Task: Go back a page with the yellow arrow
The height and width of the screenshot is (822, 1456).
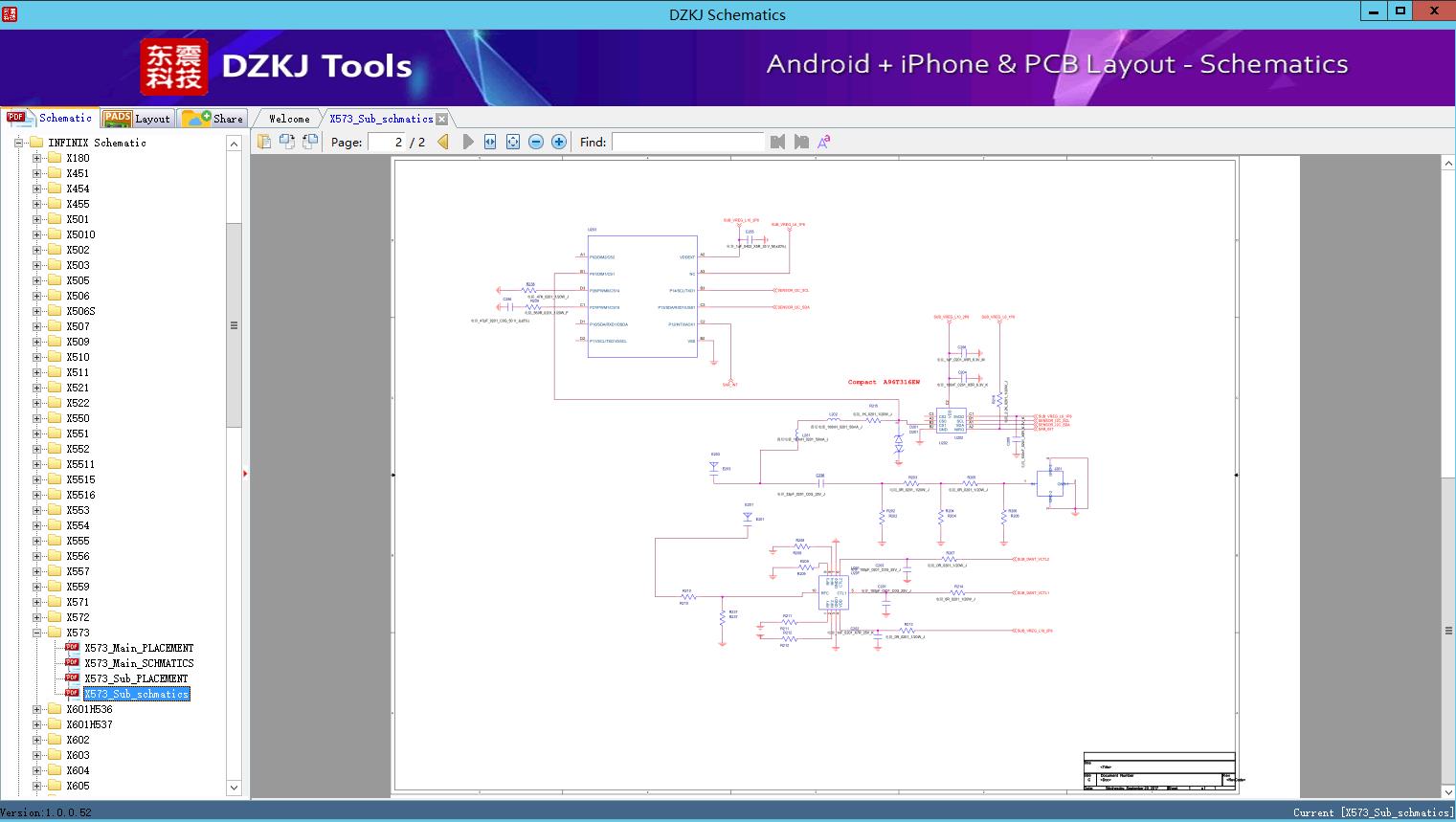Action: [x=442, y=141]
